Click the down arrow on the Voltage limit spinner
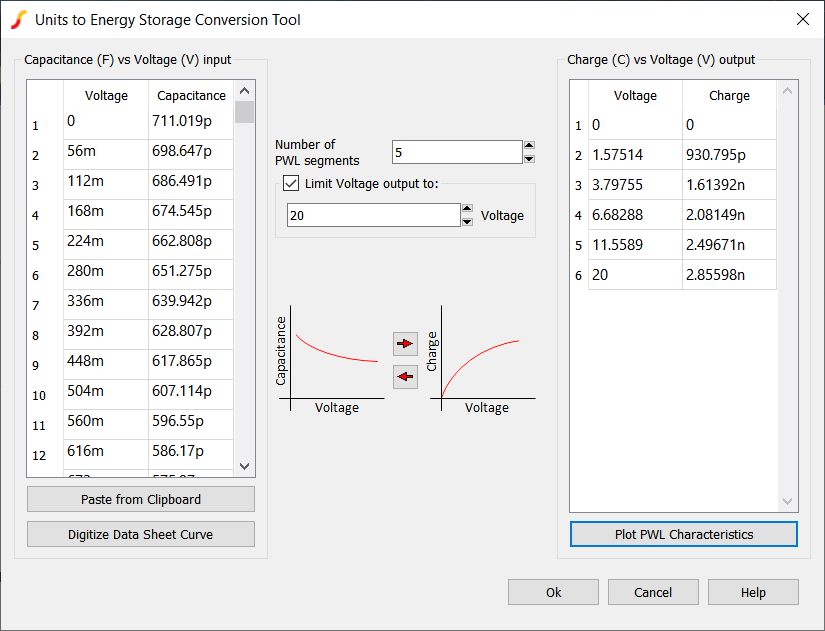The image size is (825, 631). coord(466,220)
